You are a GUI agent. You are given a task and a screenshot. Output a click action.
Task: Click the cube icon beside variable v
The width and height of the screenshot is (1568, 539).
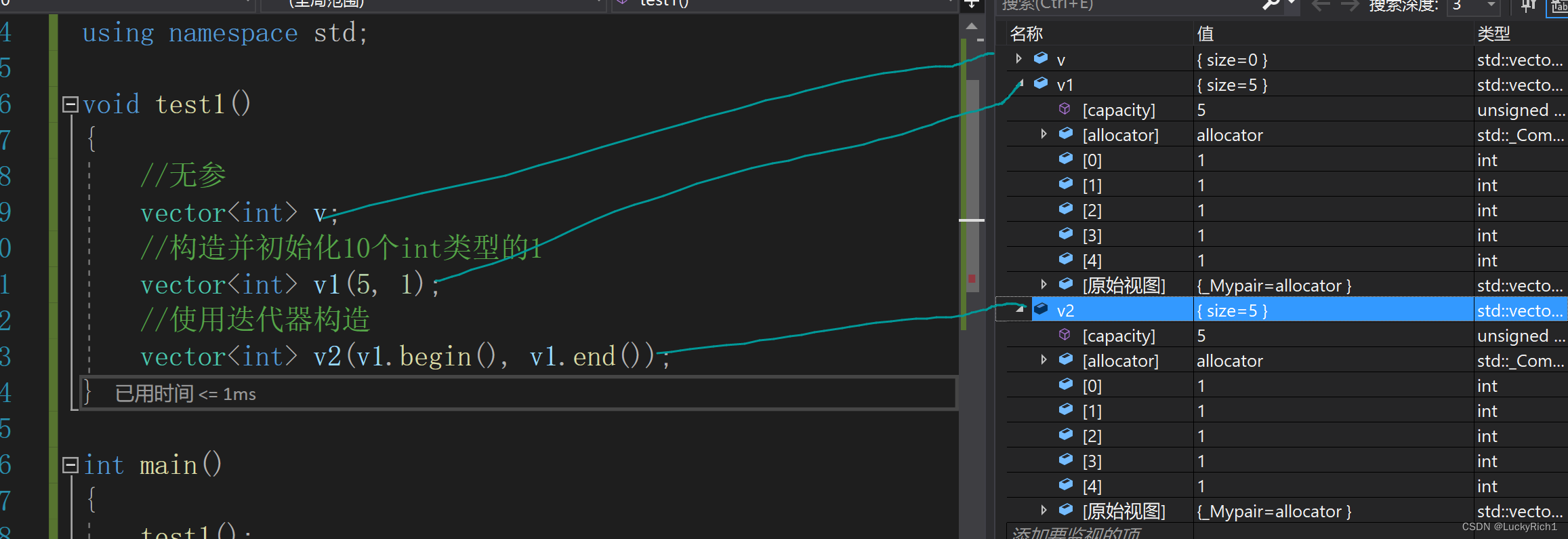[x=1041, y=59]
